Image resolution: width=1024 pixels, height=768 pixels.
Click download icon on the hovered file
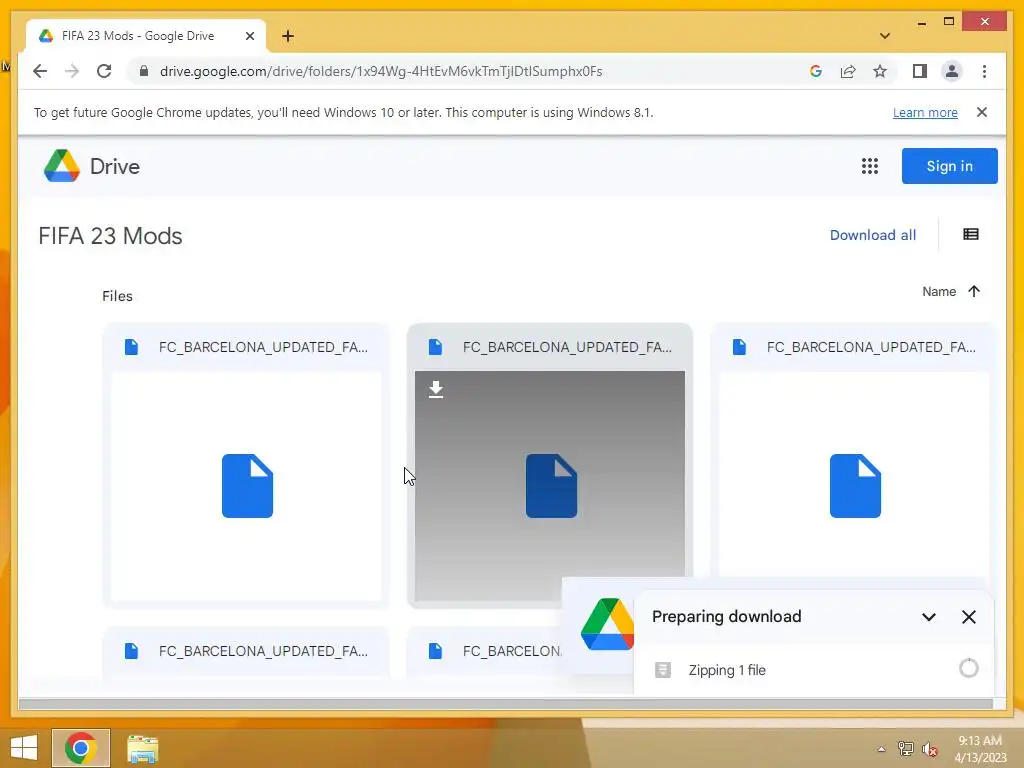[x=436, y=390]
